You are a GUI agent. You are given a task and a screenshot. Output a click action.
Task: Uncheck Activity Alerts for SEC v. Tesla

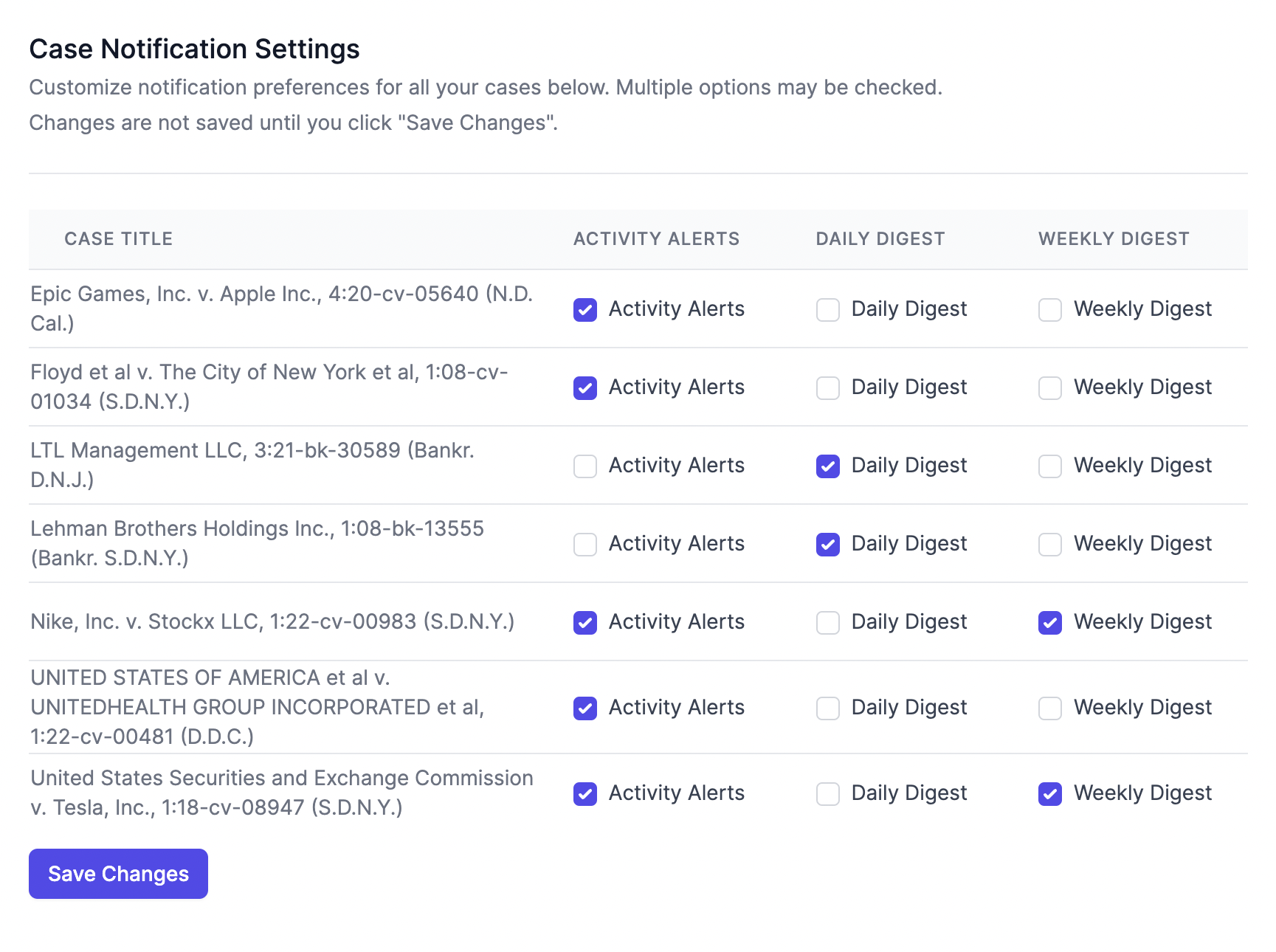pyautogui.click(x=585, y=794)
